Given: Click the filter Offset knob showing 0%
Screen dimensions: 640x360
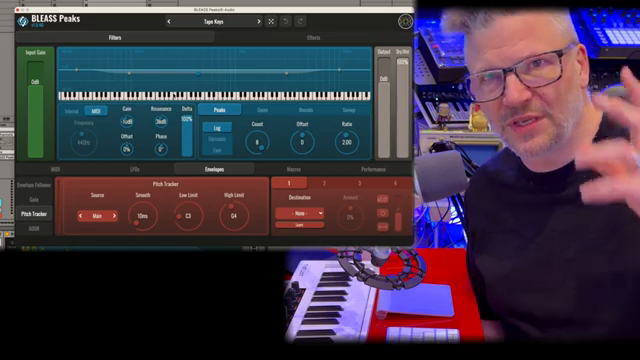Looking at the screenshot, I should coord(127,149).
